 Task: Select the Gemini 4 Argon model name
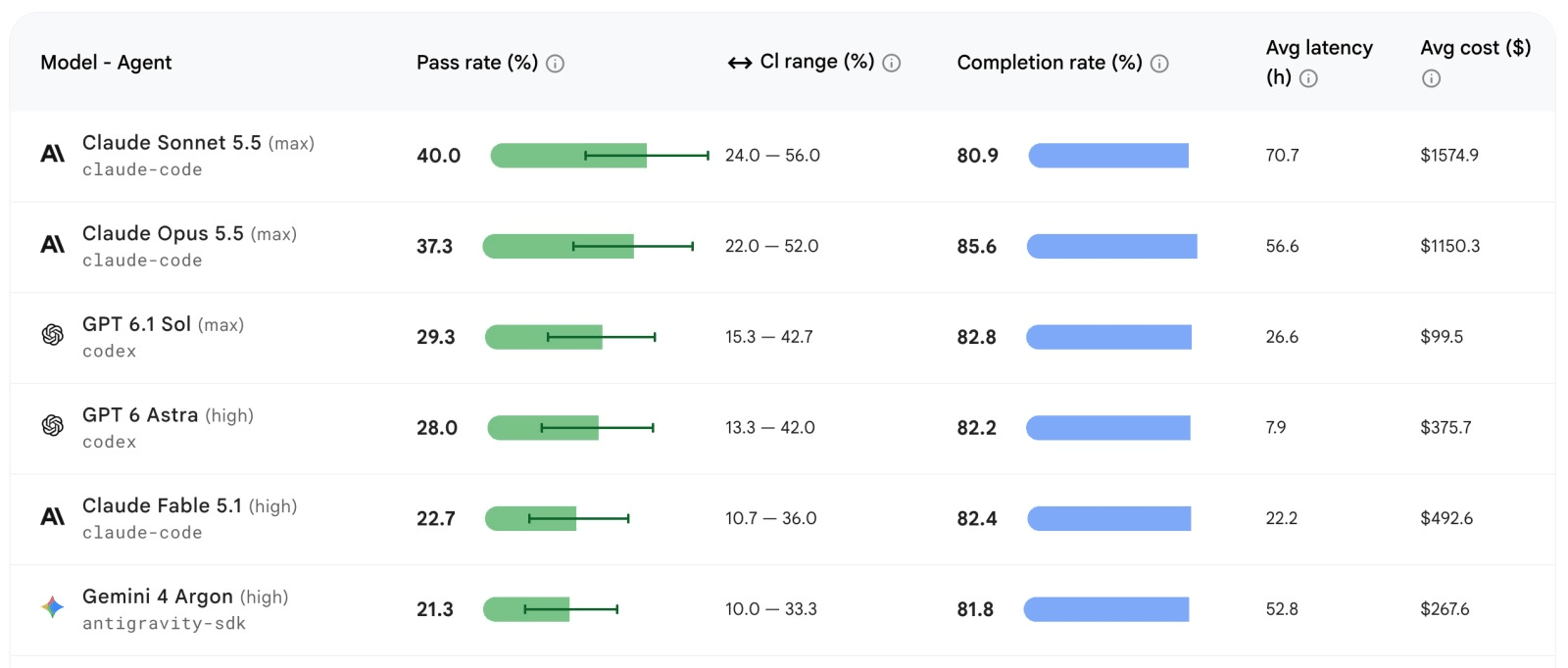click(158, 596)
